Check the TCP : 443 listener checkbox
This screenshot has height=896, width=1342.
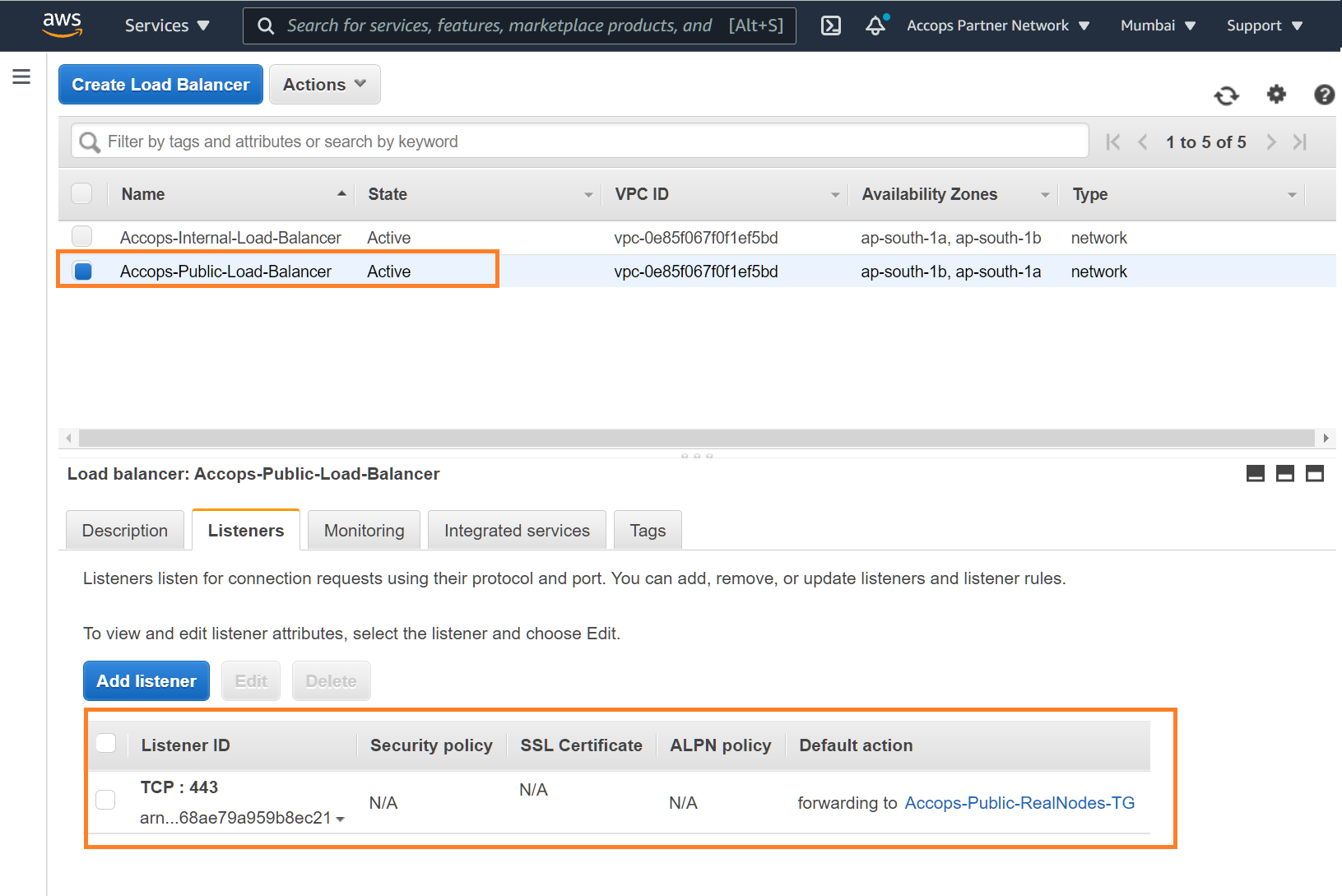(x=105, y=799)
